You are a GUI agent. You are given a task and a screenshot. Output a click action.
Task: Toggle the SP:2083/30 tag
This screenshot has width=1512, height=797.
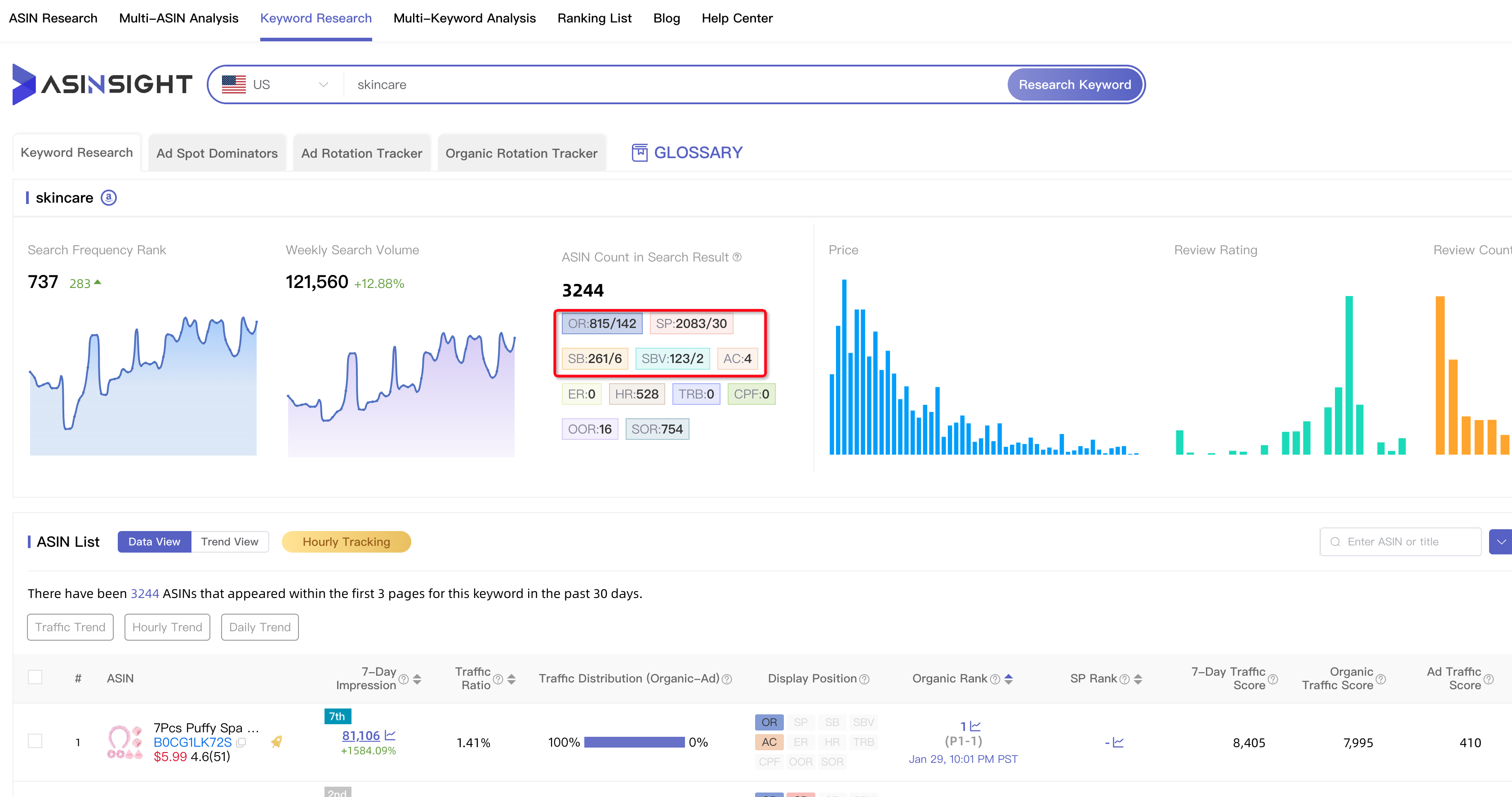(x=691, y=323)
